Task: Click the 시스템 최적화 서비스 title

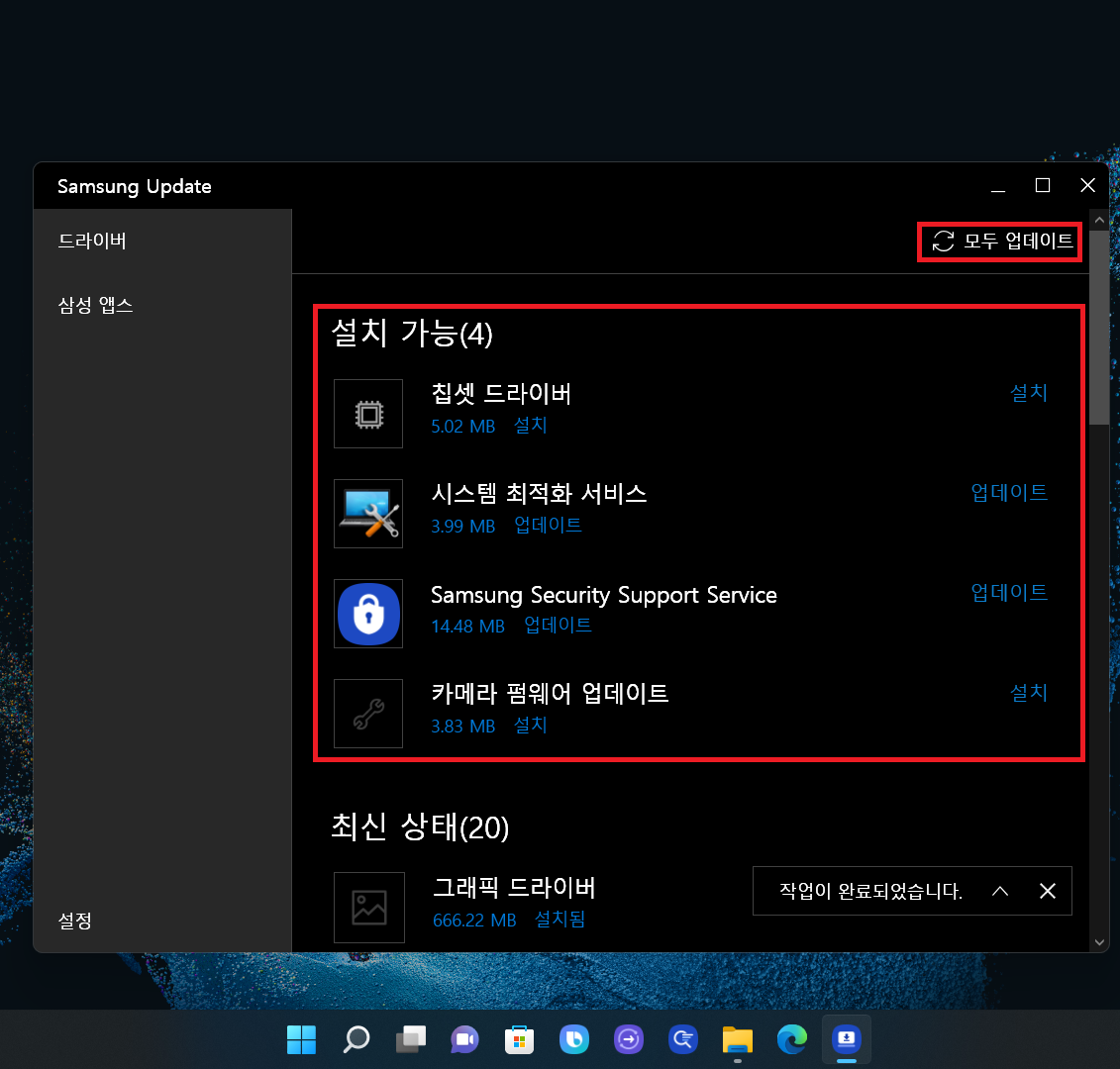Action: point(539,494)
